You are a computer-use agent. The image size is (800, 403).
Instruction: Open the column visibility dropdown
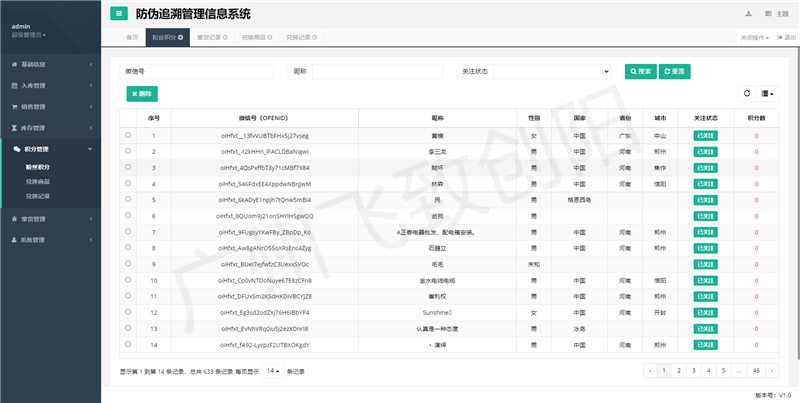coord(768,93)
